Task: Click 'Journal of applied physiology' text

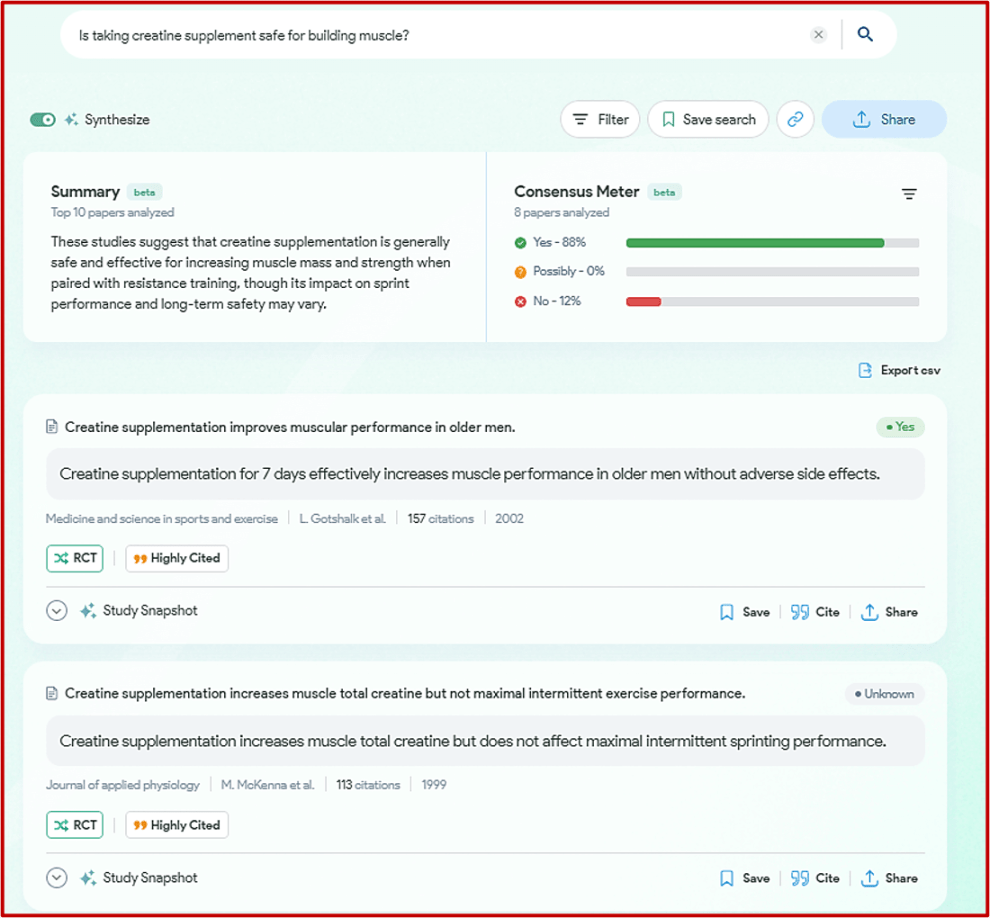Action: coord(122,785)
